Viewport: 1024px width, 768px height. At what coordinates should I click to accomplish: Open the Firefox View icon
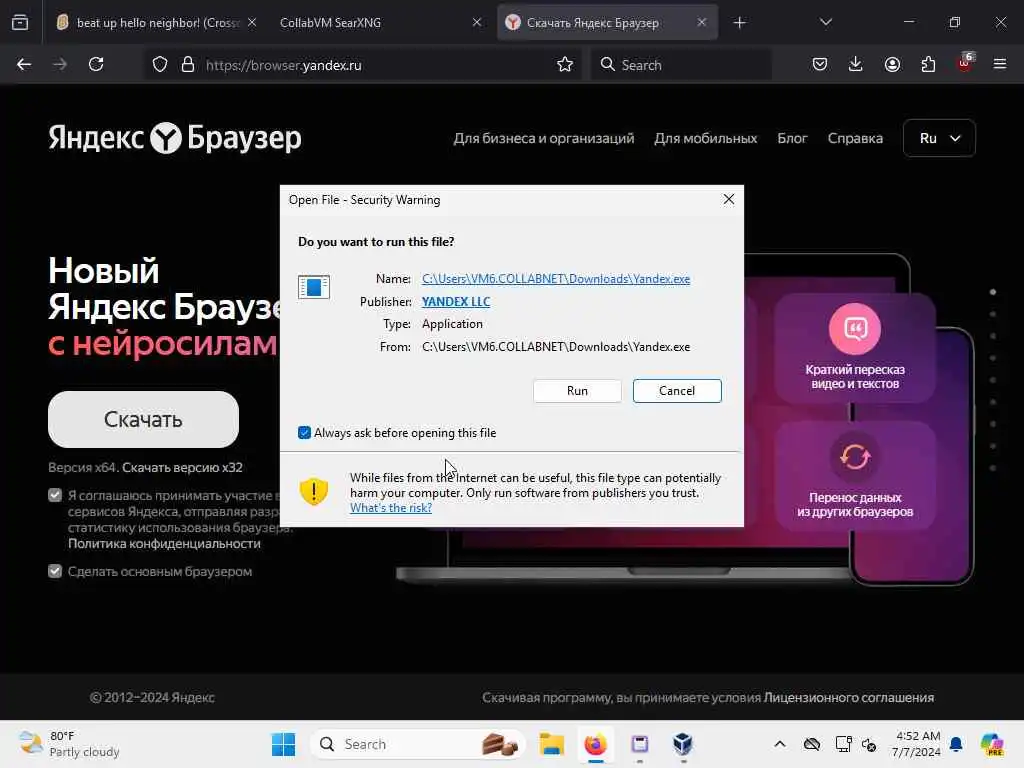coord(20,23)
